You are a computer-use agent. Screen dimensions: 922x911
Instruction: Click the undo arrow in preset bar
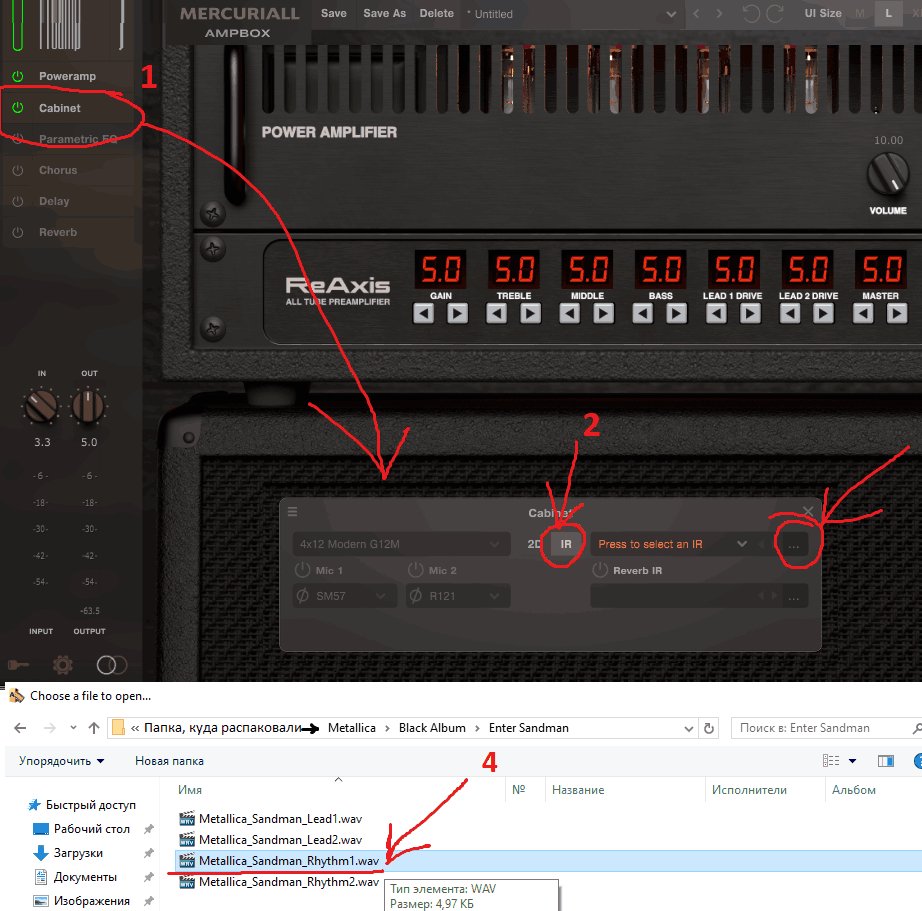(x=752, y=14)
